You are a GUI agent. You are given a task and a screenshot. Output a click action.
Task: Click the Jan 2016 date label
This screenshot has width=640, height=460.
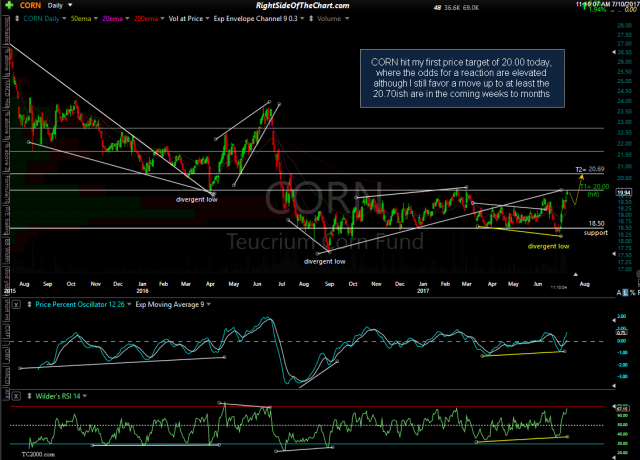point(142,287)
